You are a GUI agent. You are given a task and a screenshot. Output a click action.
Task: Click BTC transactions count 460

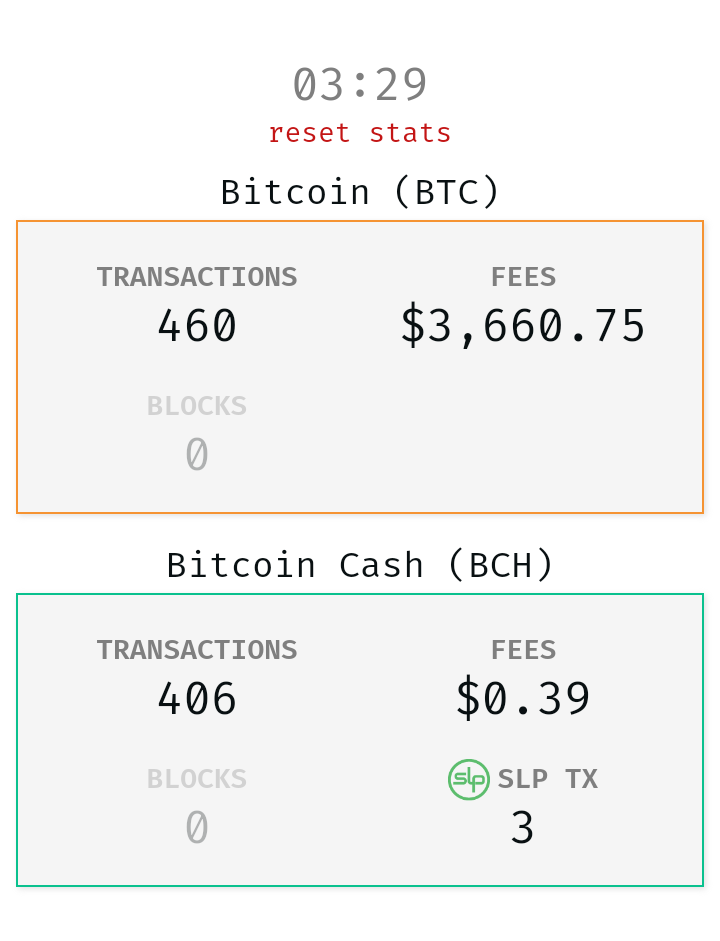pyautogui.click(x=197, y=326)
